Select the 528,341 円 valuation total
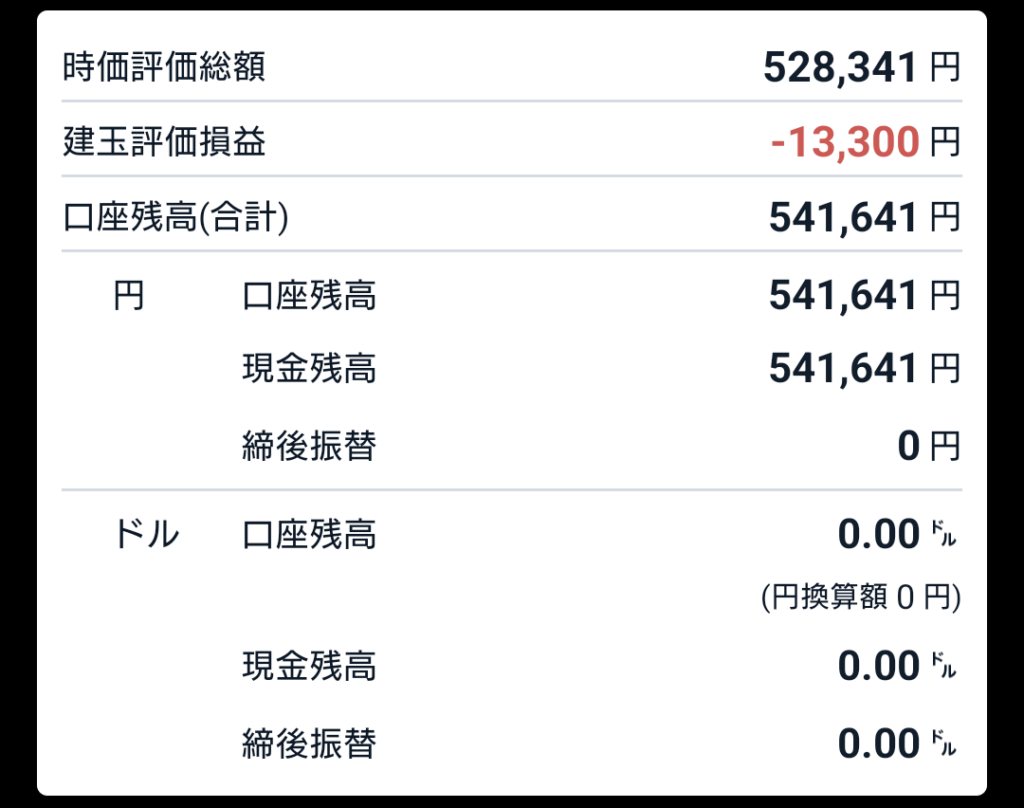Screen dimensions: 1024x808 click(x=860, y=68)
